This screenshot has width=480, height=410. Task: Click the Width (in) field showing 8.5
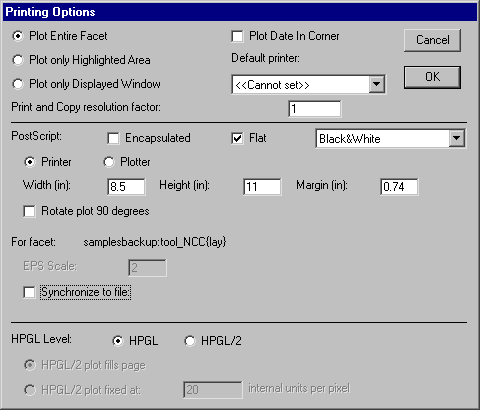pyautogui.click(x=126, y=187)
